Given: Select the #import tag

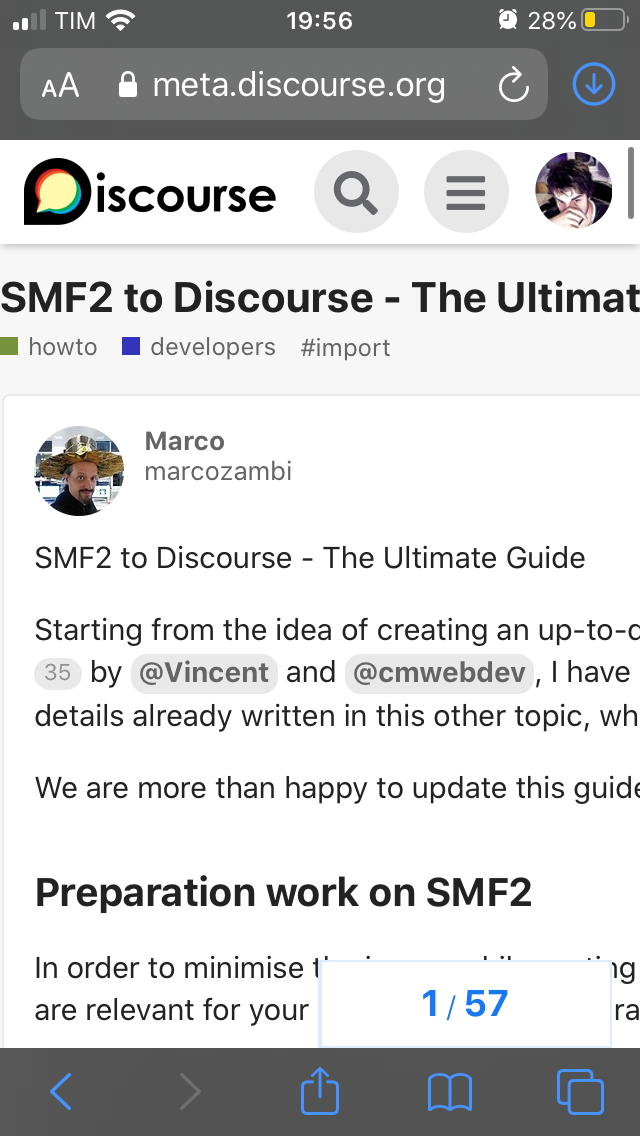Looking at the screenshot, I should (x=345, y=347).
